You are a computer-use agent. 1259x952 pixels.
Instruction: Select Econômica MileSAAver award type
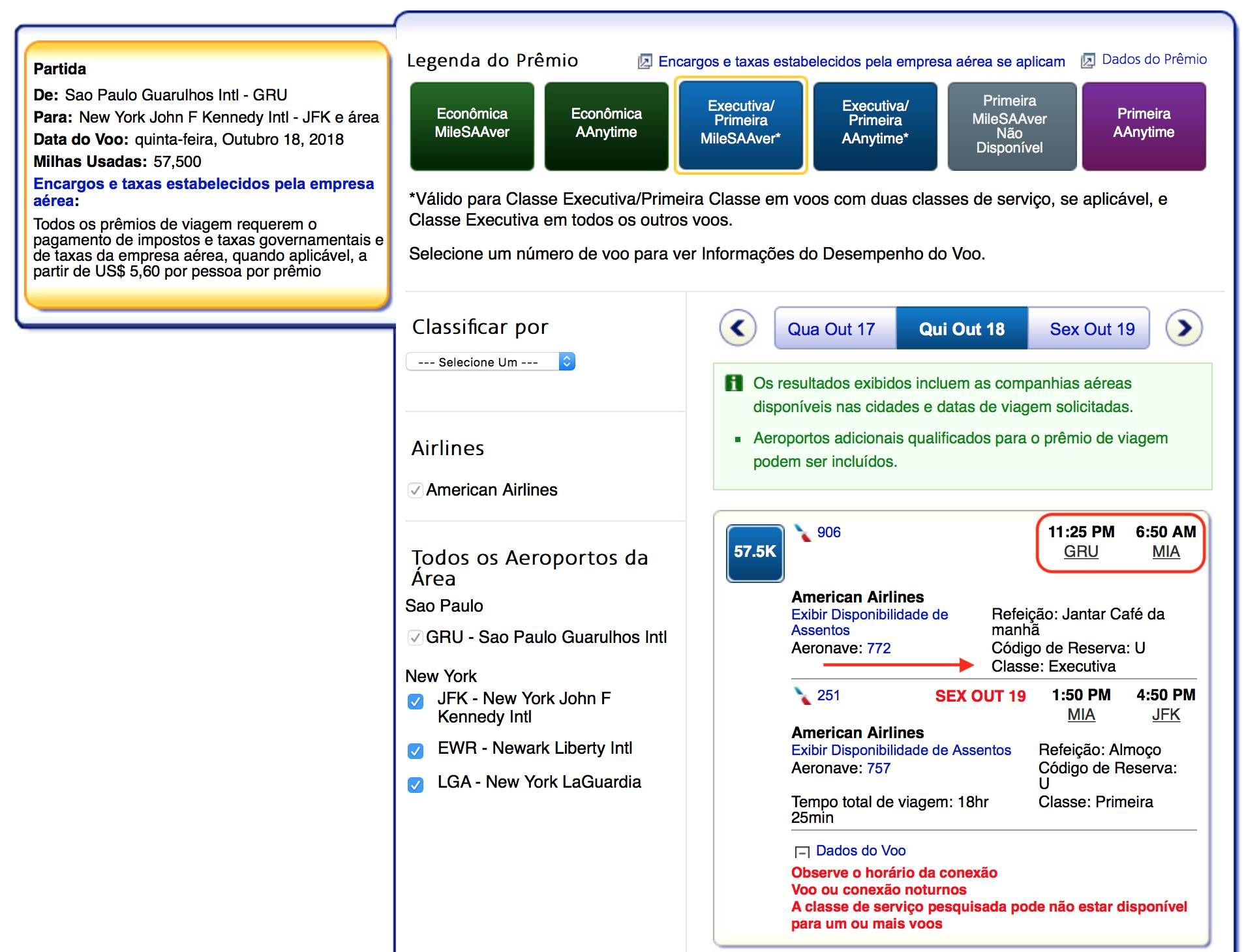[x=472, y=126]
